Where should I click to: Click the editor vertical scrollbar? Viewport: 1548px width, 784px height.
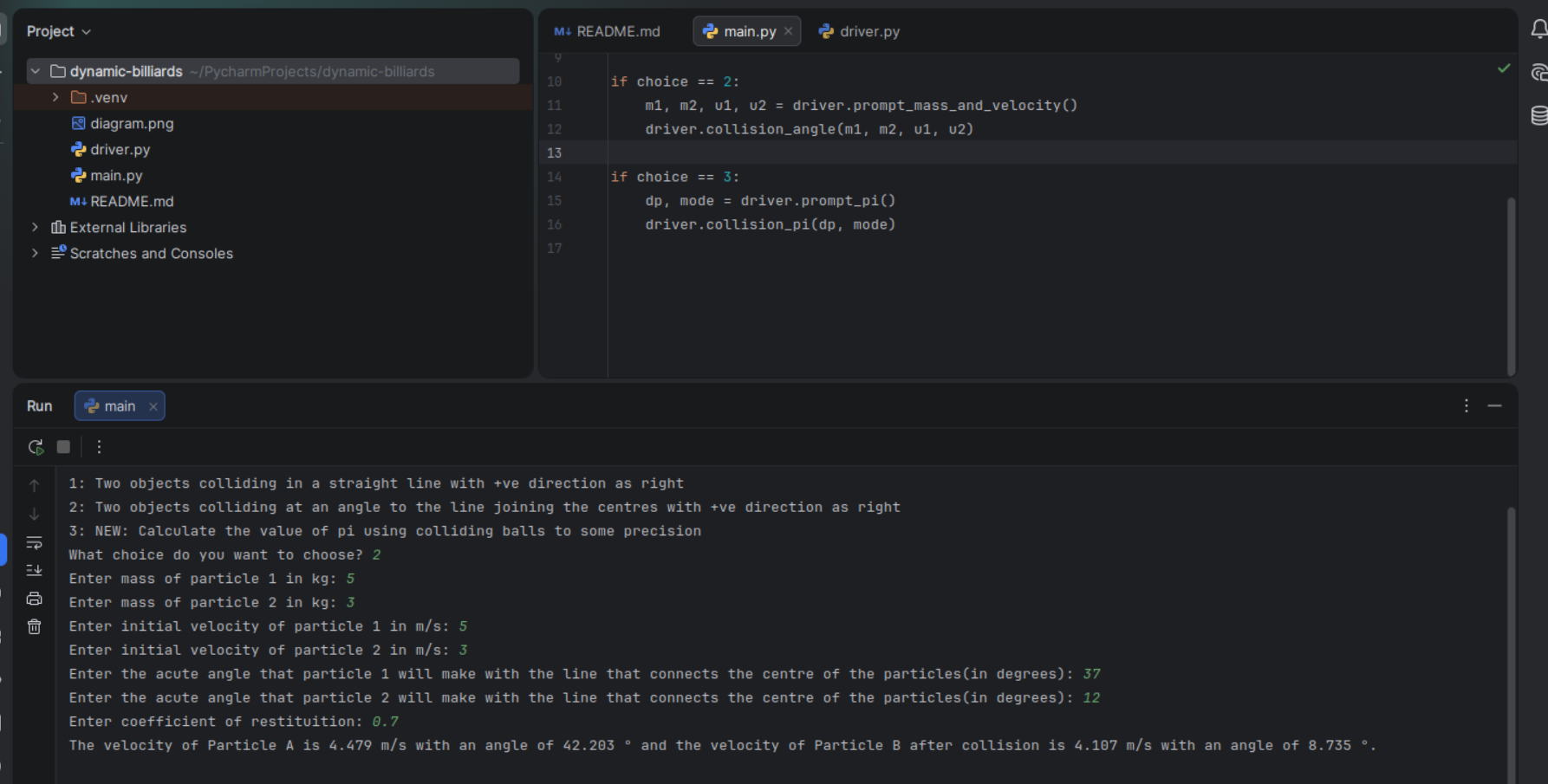pos(1511,286)
